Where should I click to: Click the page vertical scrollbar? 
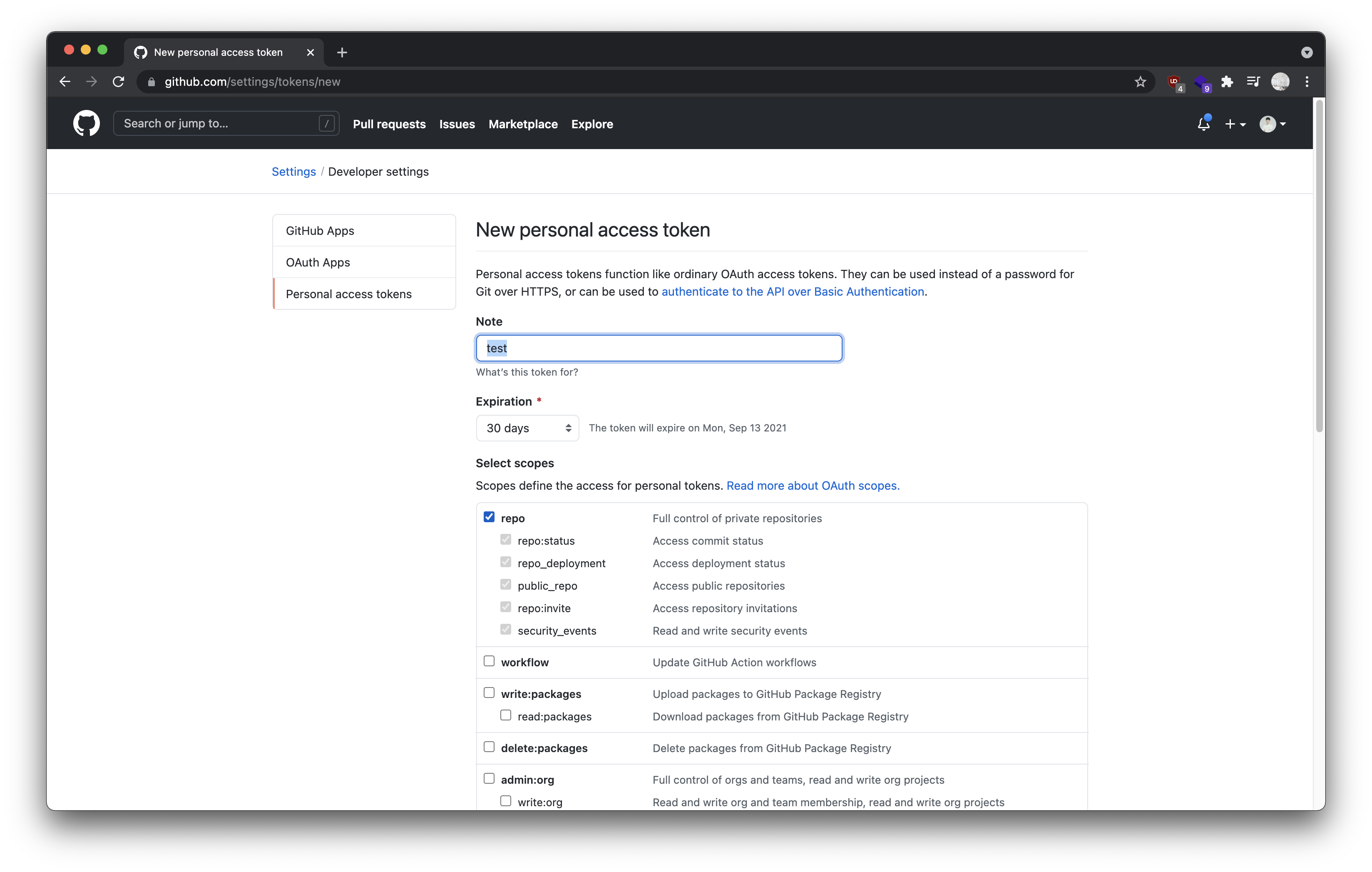click(1319, 266)
